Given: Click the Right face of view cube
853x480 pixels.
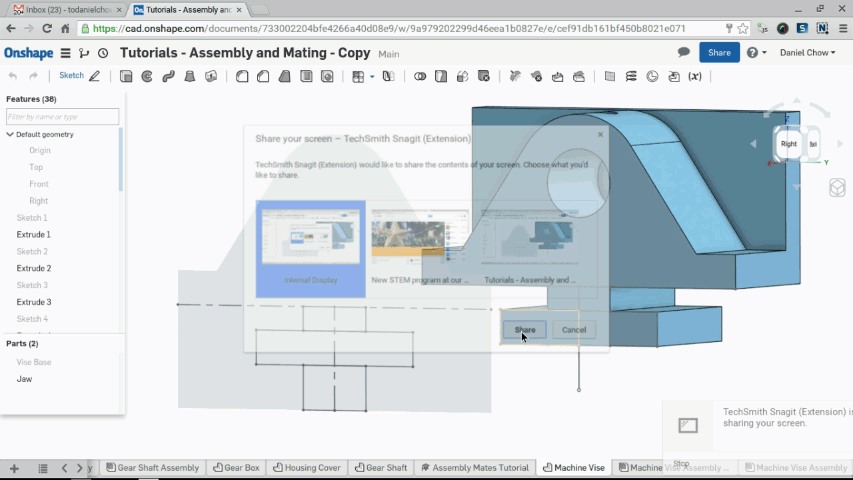Looking at the screenshot, I should point(789,144).
